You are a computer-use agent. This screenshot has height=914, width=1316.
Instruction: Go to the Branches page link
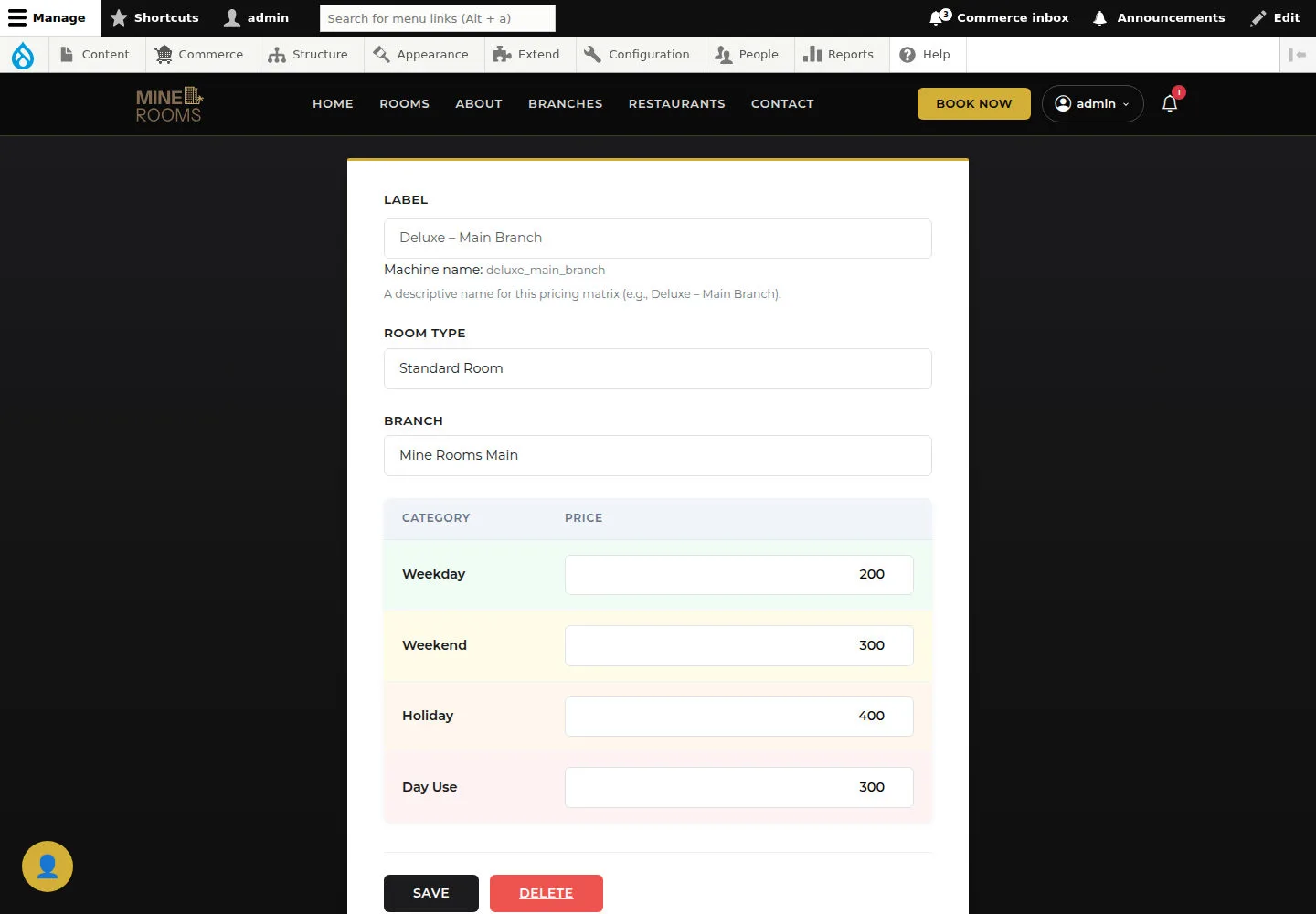click(x=566, y=104)
